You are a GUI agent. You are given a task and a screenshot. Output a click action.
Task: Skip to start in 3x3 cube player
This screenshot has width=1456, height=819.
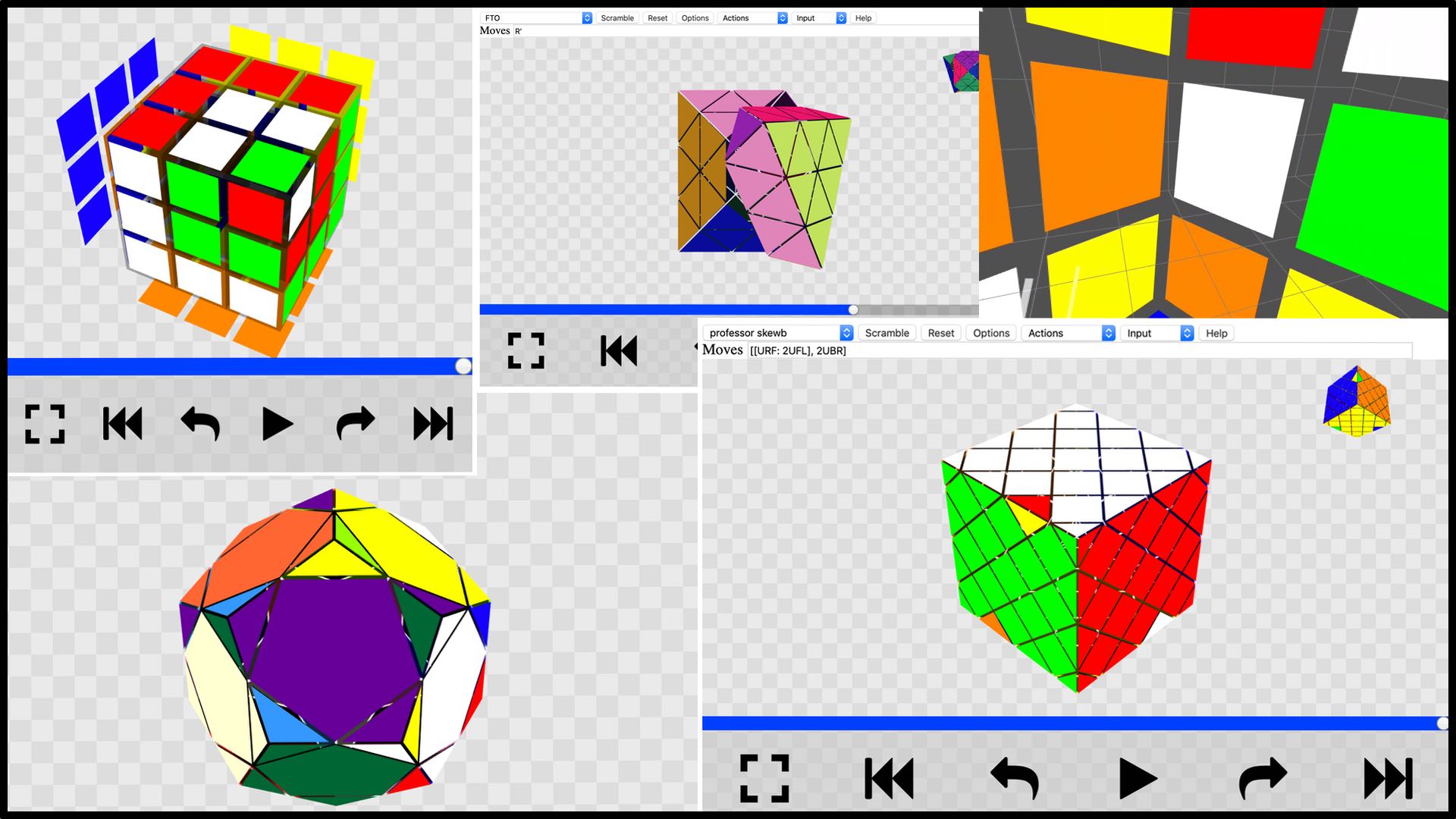pyautogui.click(x=123, y=423)
